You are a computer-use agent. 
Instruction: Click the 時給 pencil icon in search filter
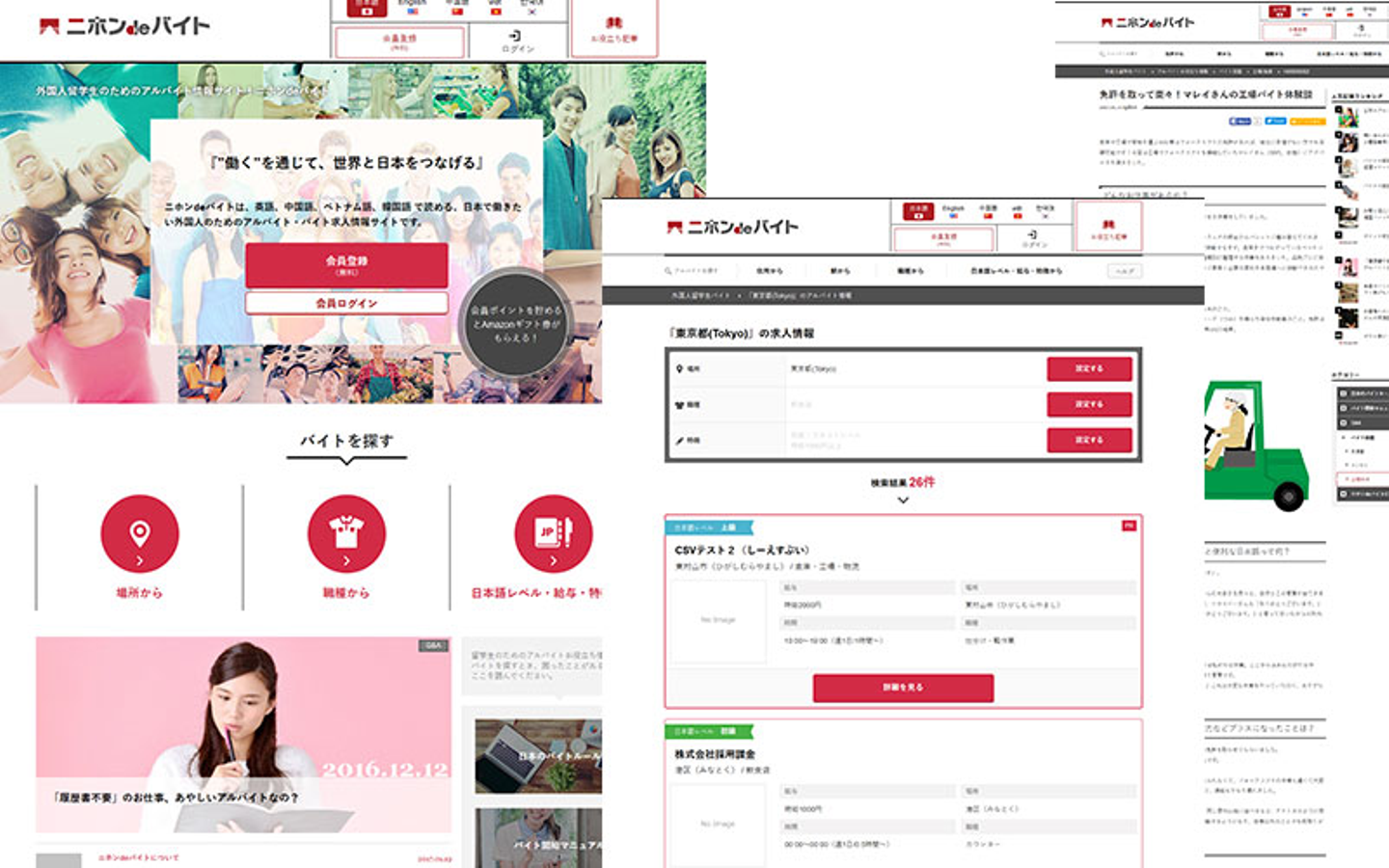pyautogui.click(x=680, y=441)
